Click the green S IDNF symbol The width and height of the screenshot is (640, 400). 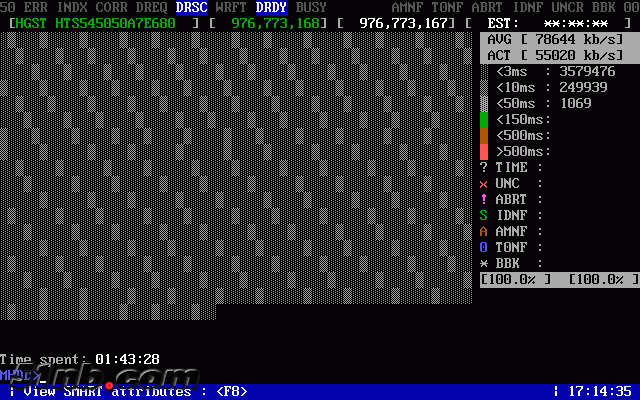484,215
